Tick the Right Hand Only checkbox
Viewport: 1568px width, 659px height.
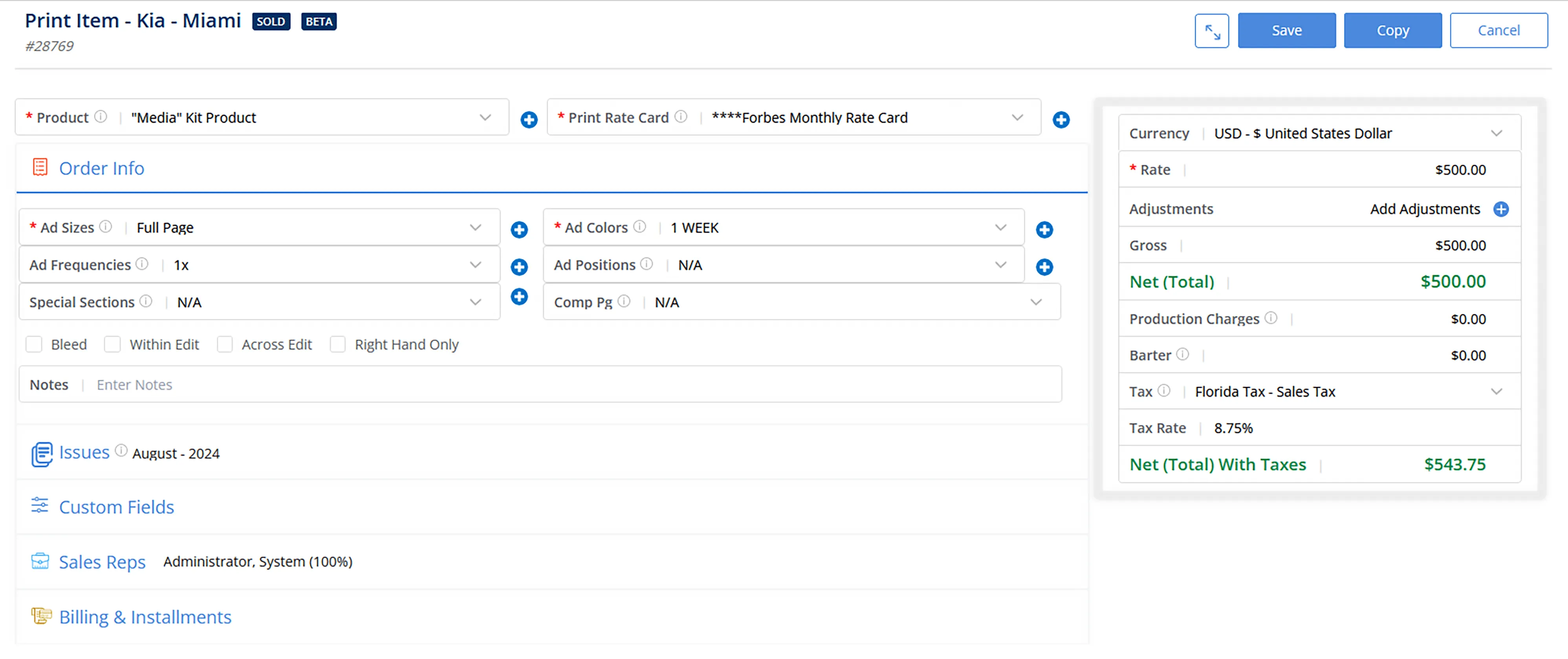point(337,344)
